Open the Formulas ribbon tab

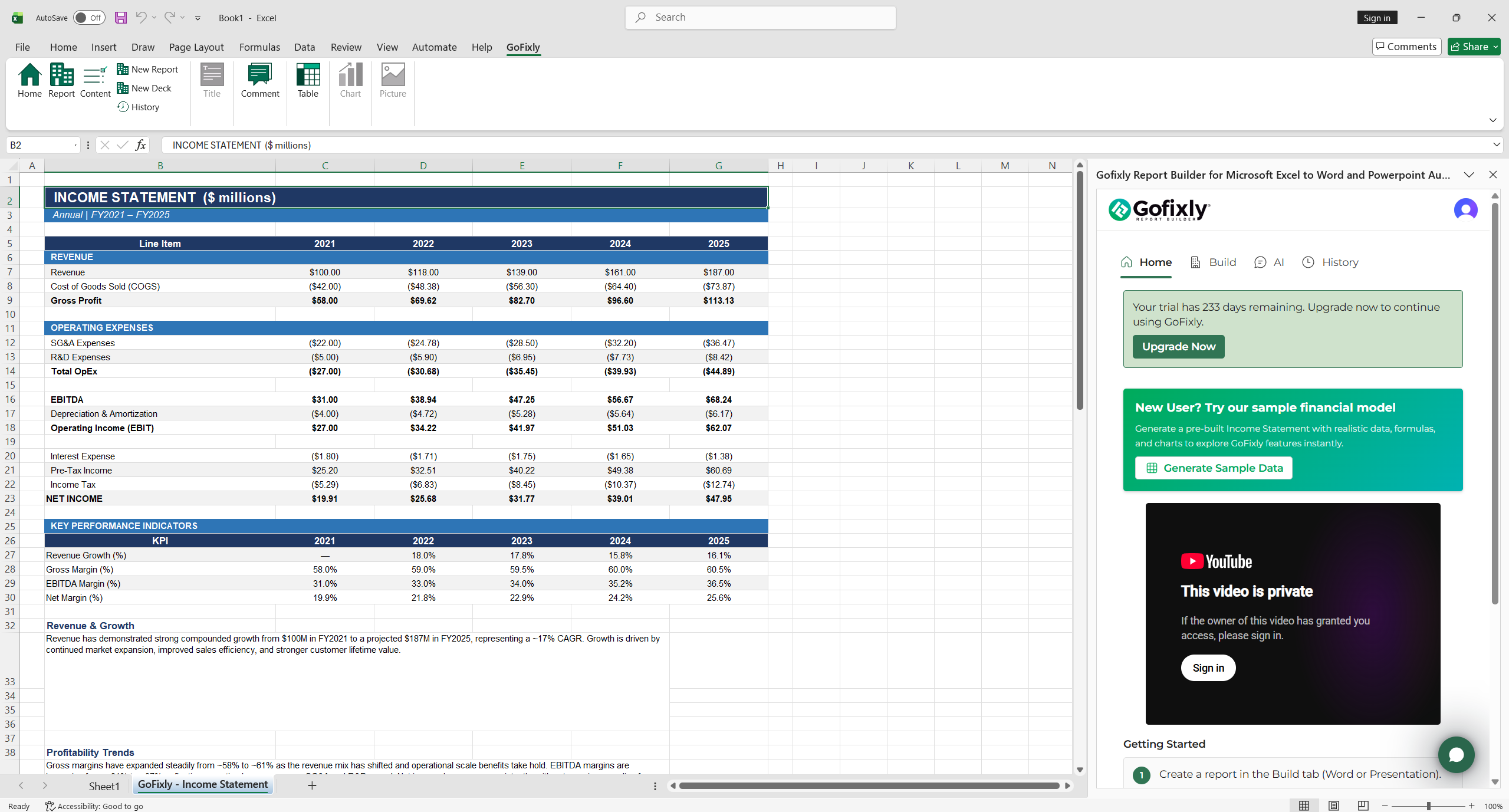click(259, 47)
